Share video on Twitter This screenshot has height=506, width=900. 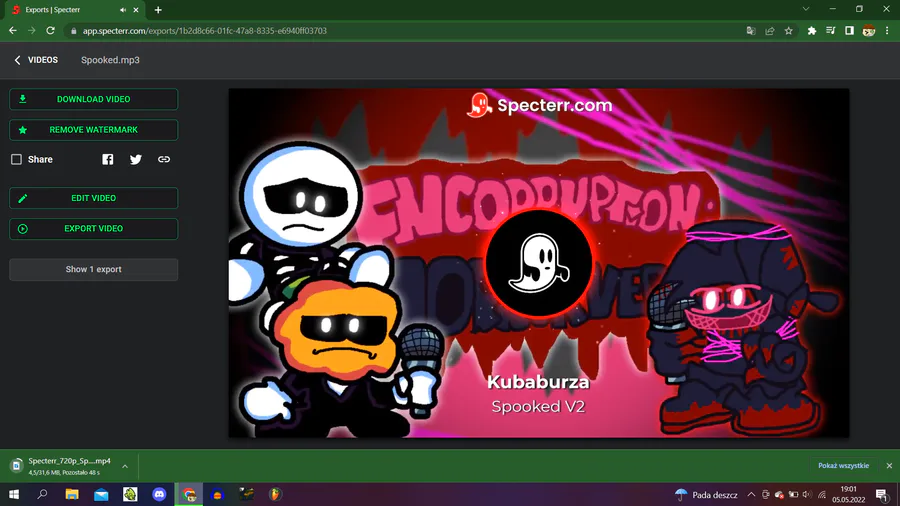tap(135, 159)
